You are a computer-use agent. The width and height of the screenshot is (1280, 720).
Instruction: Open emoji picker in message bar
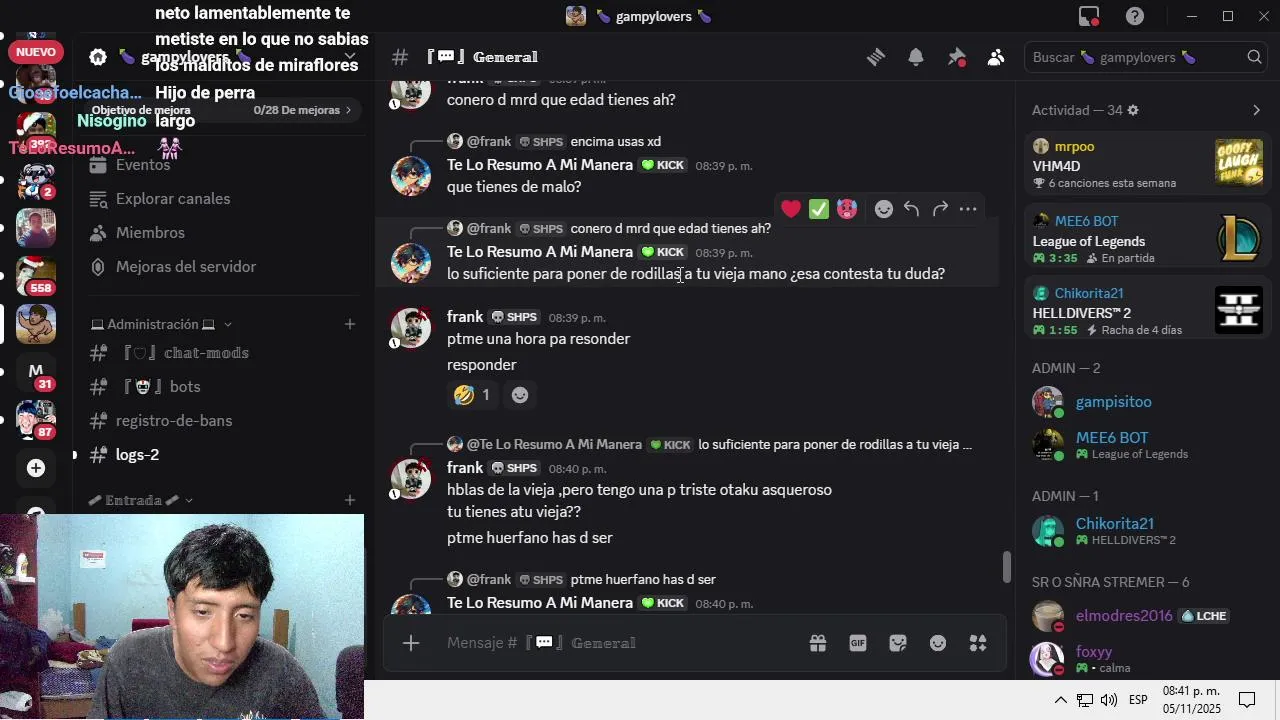pos(938,643)
